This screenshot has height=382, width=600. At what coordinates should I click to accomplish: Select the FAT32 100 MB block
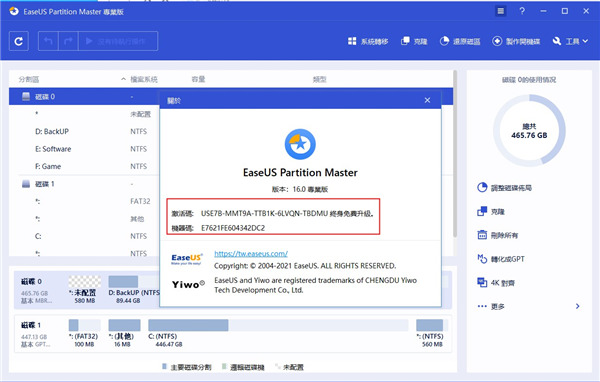click(84, 334)
